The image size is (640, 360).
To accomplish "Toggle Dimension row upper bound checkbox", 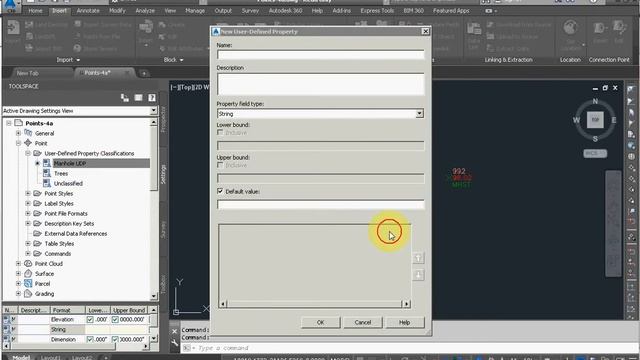I will 115,339.
